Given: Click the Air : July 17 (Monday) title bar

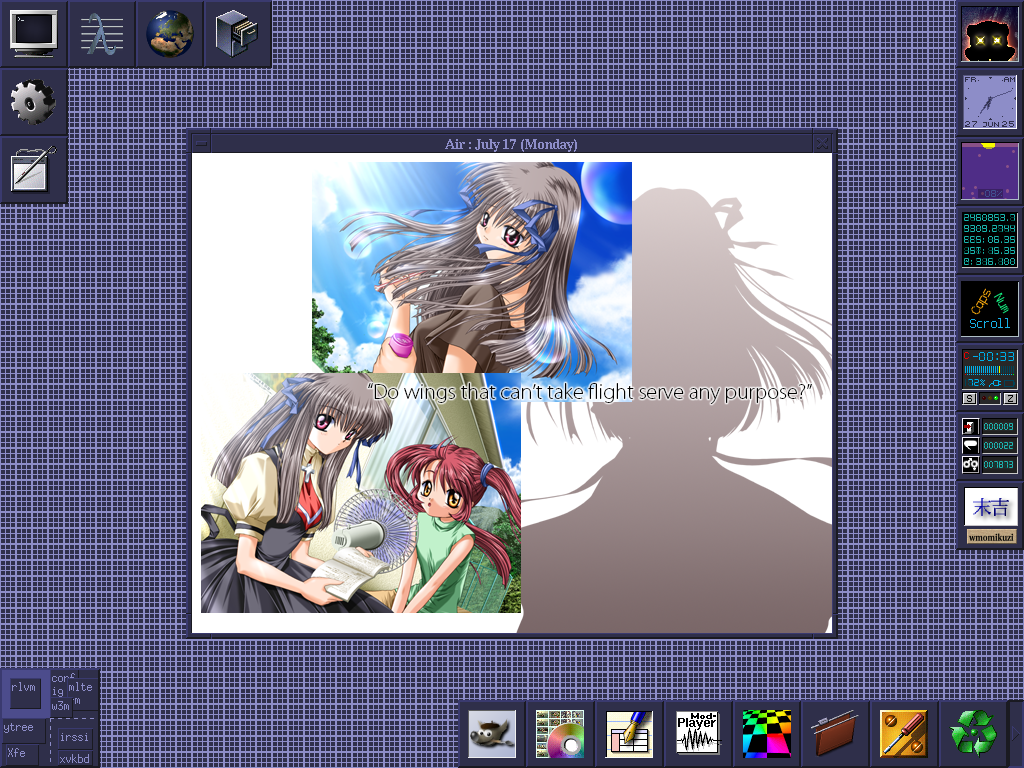Looking at the screenshot, I should click(511, 144).
